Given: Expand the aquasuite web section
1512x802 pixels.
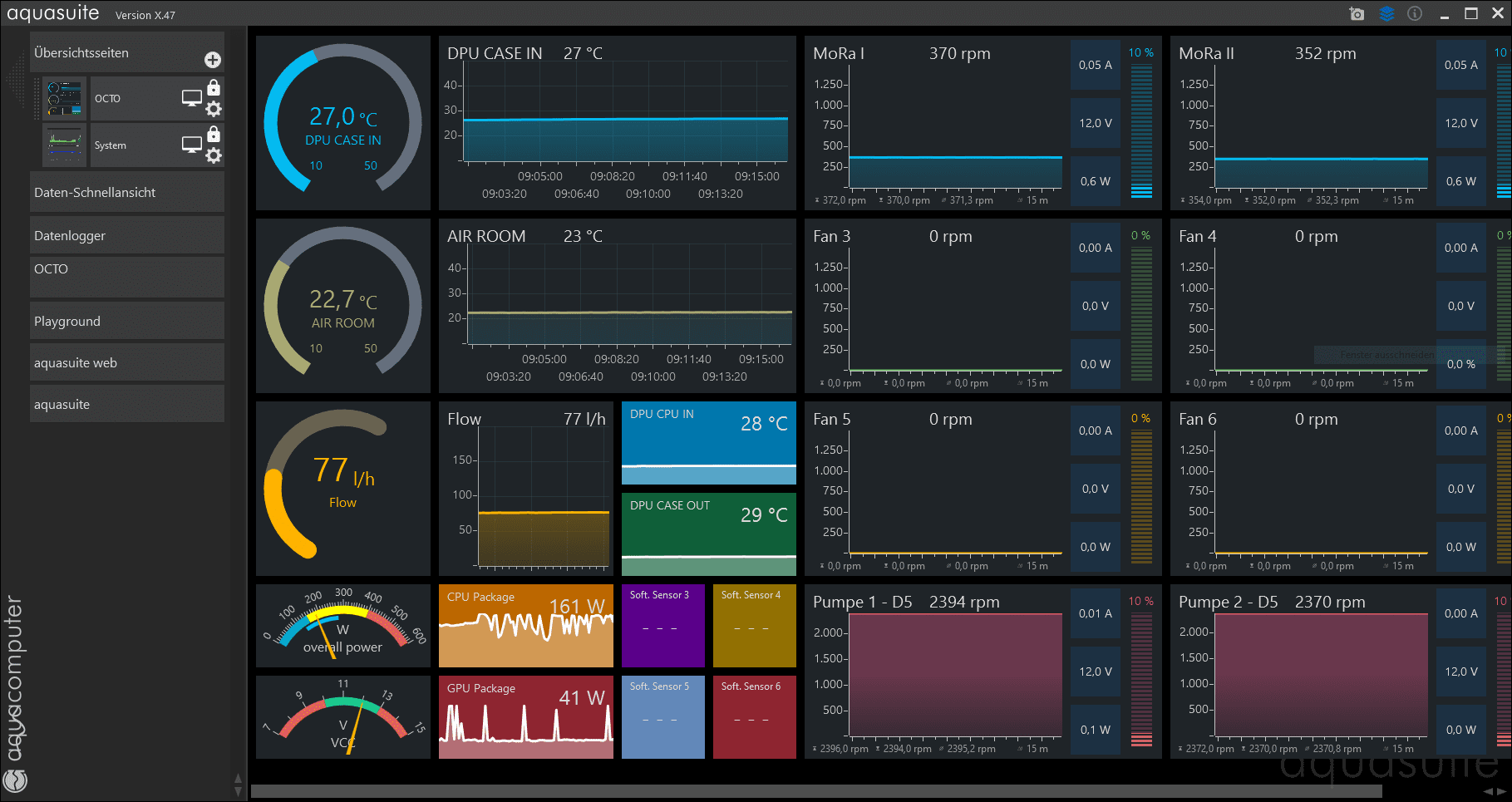Looking at the screenshot, I should coord(127,362).
